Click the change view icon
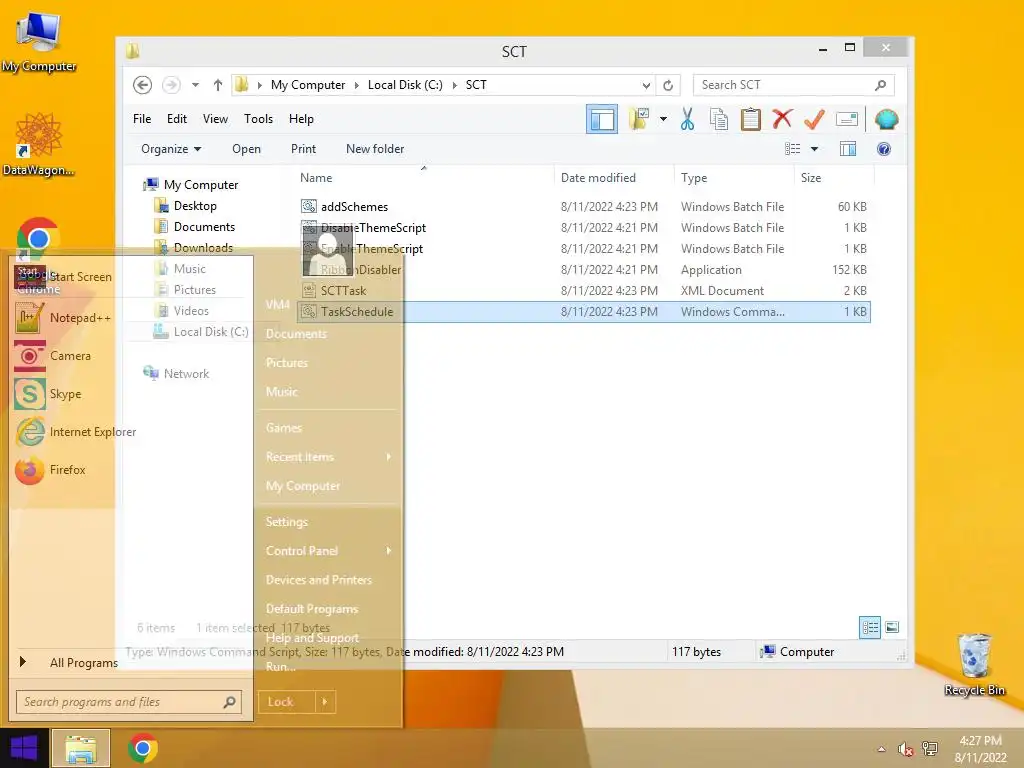This screenshot has width=1024, height=768. tap(792, 149)
